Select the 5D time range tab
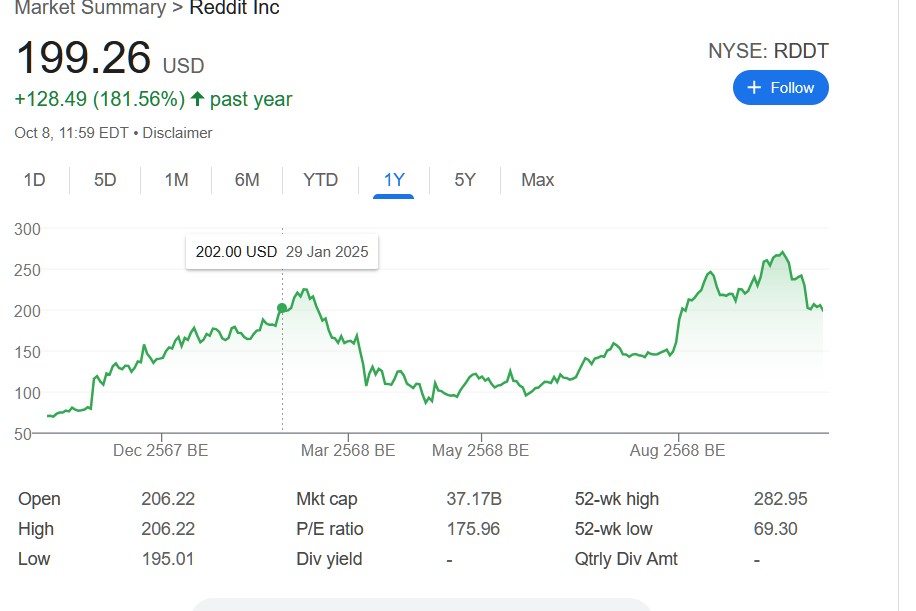This screenshot has width=916, height=611. tap(105, 179)
